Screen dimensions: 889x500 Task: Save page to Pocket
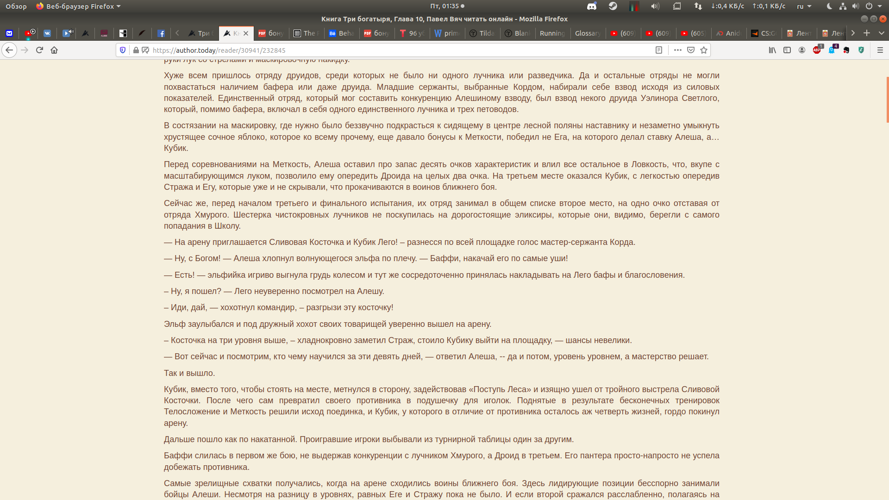pos(691,50)
